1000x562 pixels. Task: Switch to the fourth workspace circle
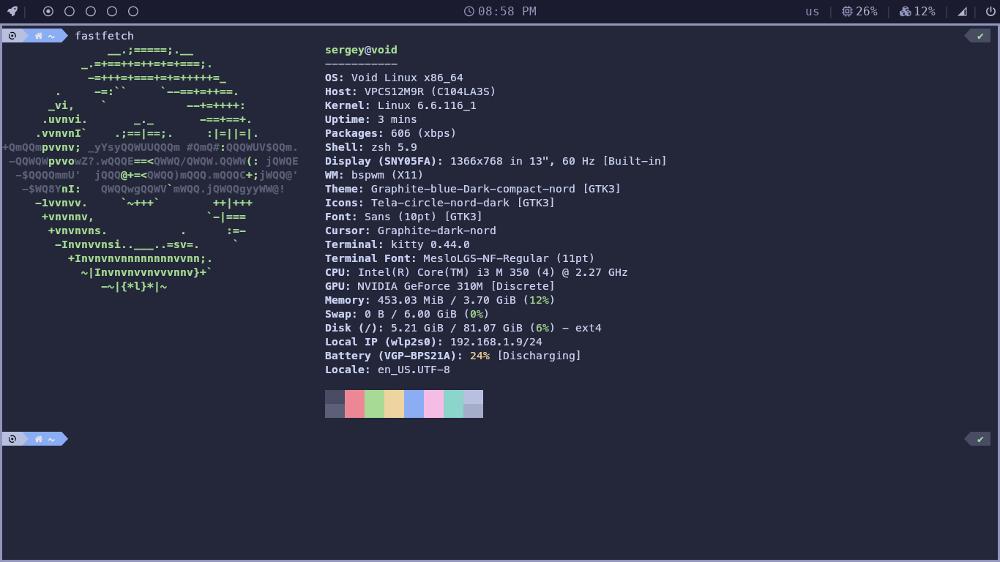click(x=112, y=11)
